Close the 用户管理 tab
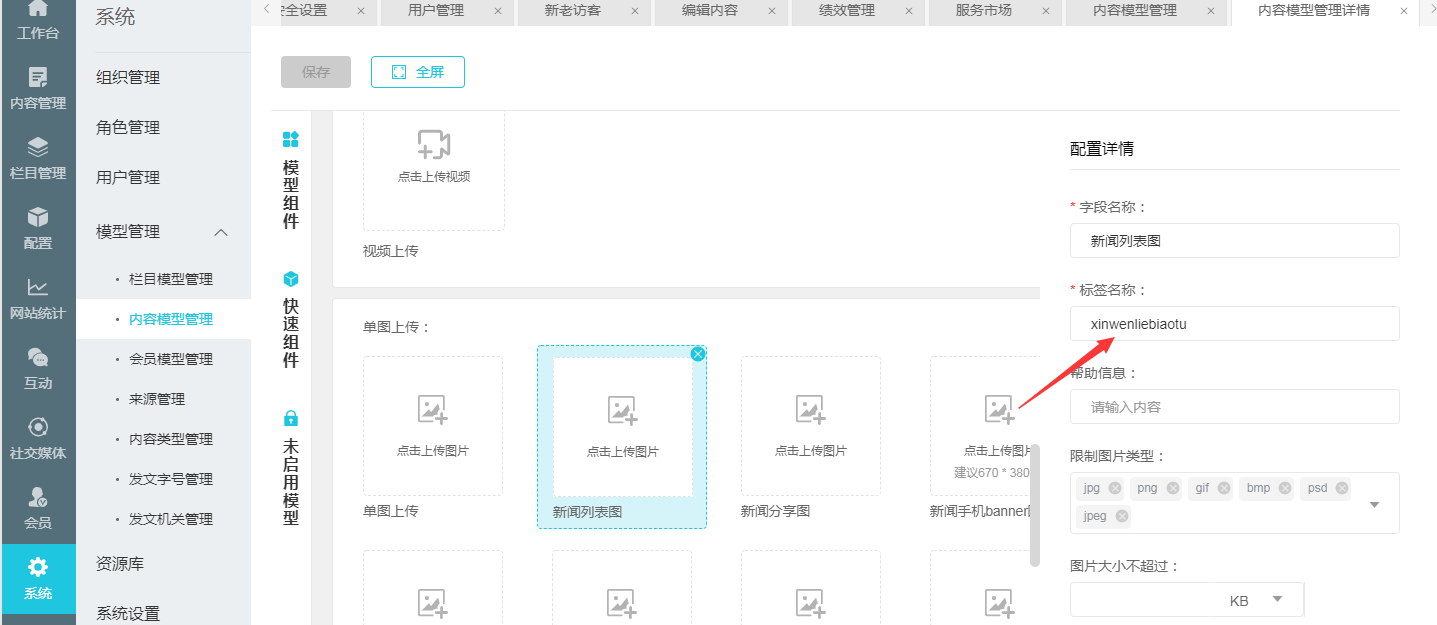 [x=498, y=11]
